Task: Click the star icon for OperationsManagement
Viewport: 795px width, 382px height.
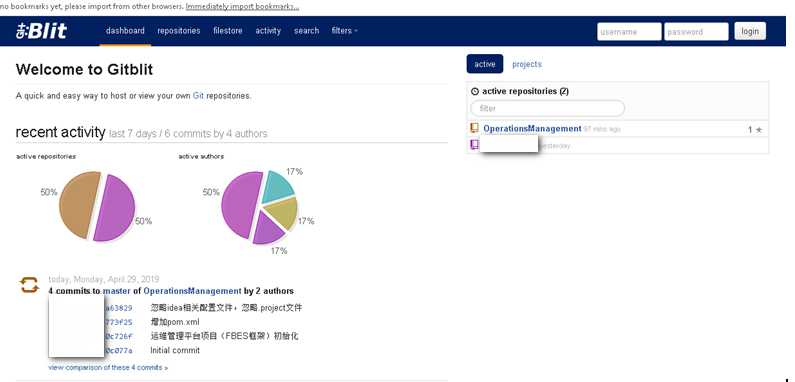Action: (758, 130)
